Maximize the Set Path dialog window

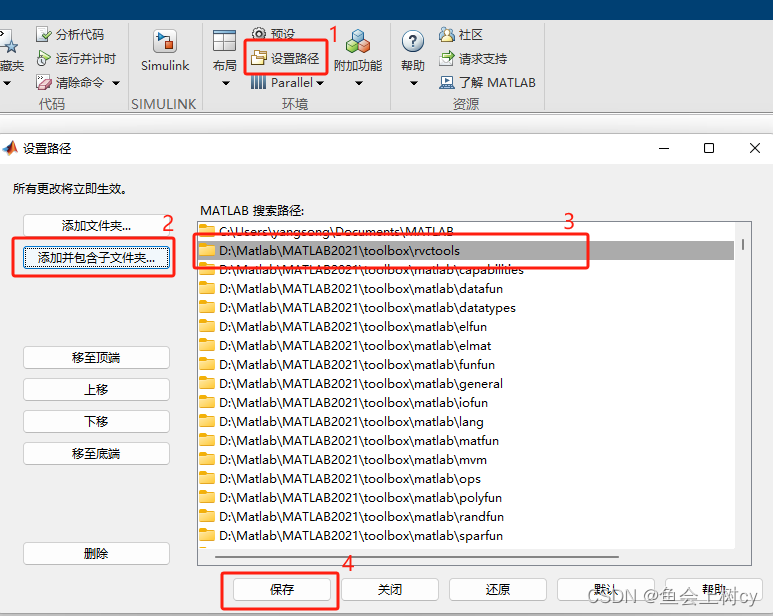point(709,148)
